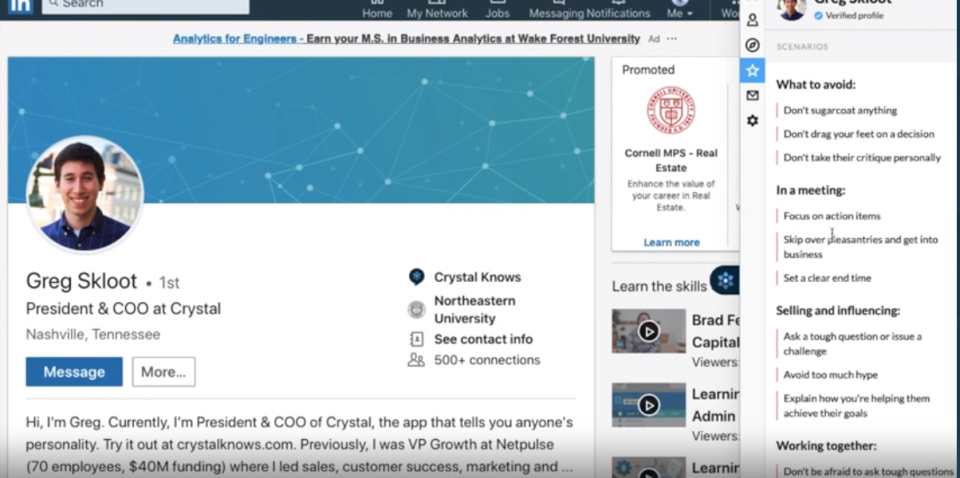
Task: Click the Crystal Knows company logo
Action: [417, 277]
